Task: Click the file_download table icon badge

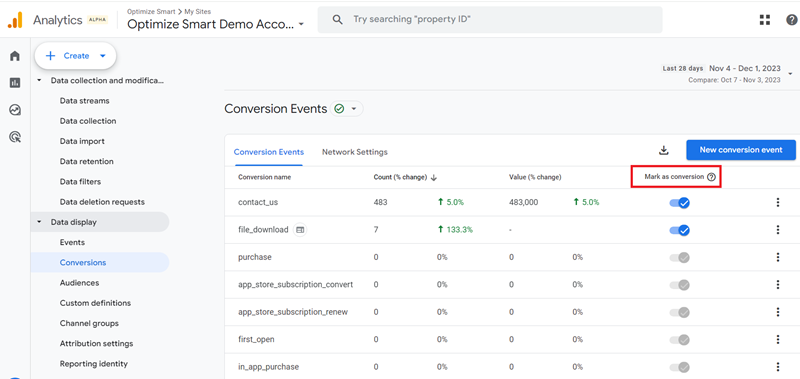Action: [x=300, y=230]
